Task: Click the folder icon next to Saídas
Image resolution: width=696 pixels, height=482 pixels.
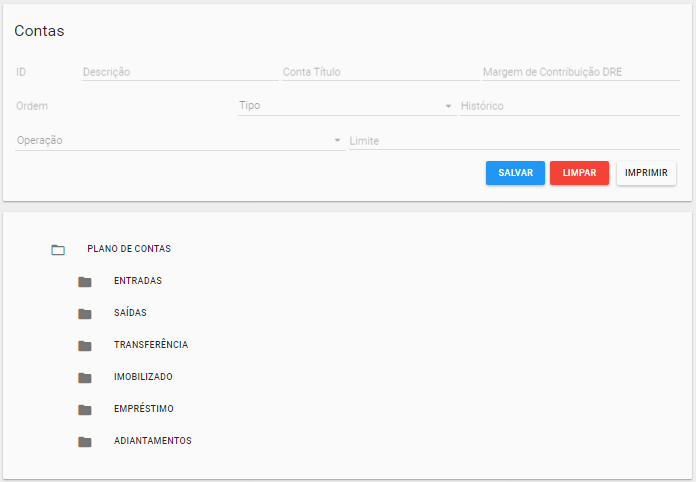Action: 85,314
